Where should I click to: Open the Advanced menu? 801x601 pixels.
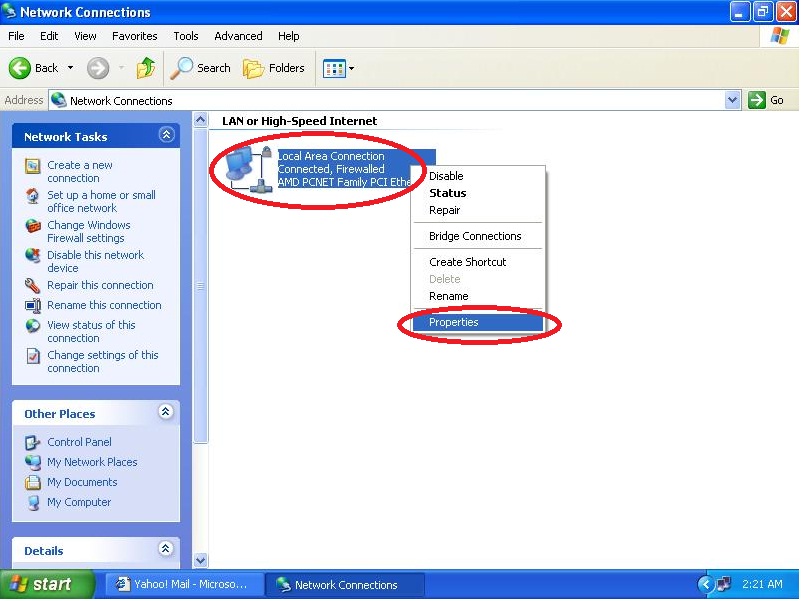[239, 36]
